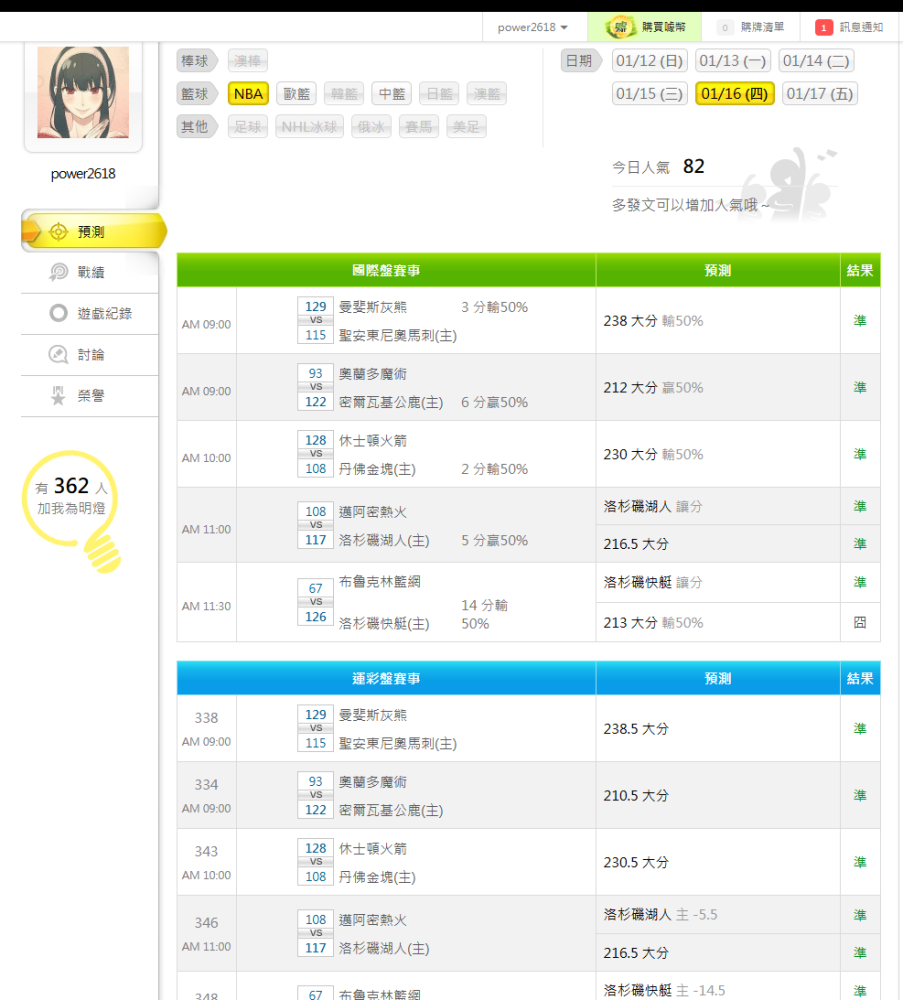Select the 歐籃 league filter

point(297,94)
